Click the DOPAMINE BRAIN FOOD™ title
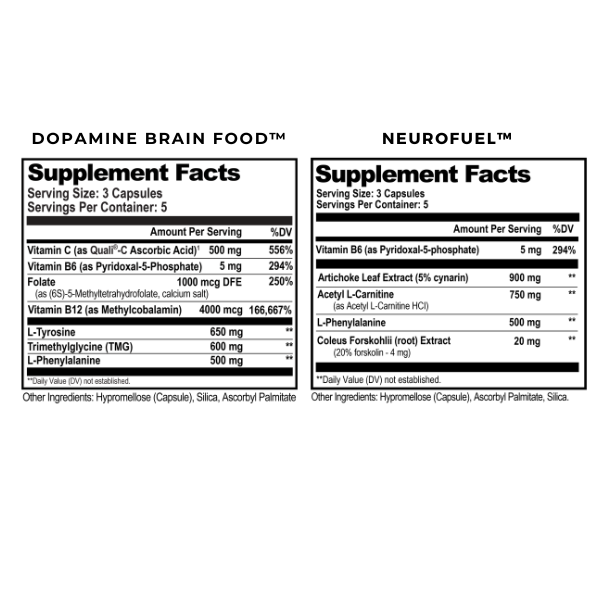 159,139
